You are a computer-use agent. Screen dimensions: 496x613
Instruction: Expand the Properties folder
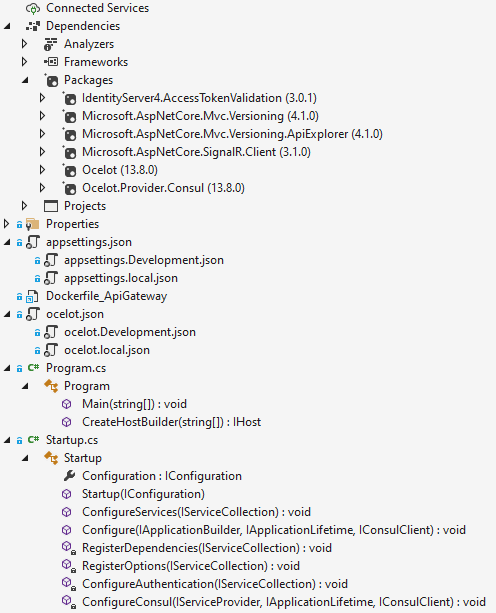[x=6, y=224]
